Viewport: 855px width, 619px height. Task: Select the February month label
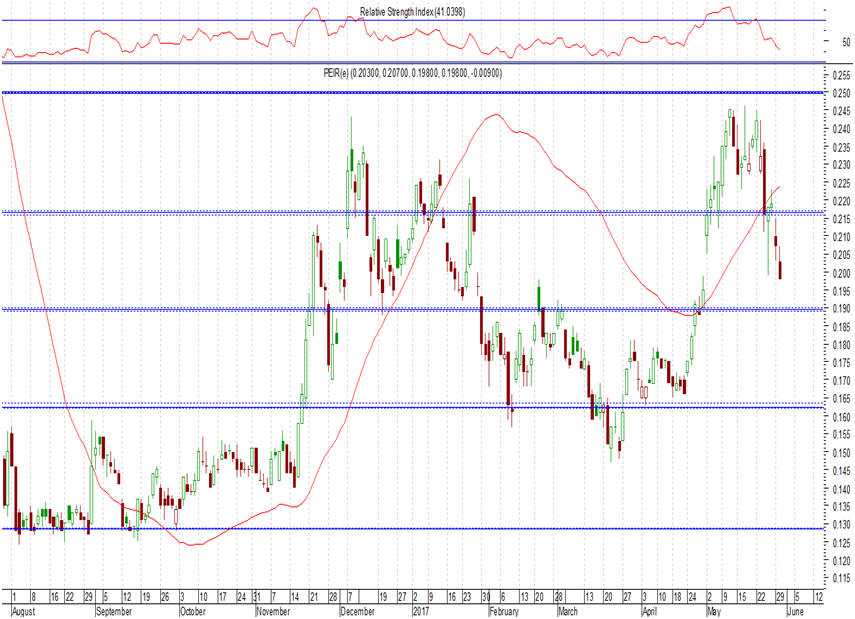(505, 609)
